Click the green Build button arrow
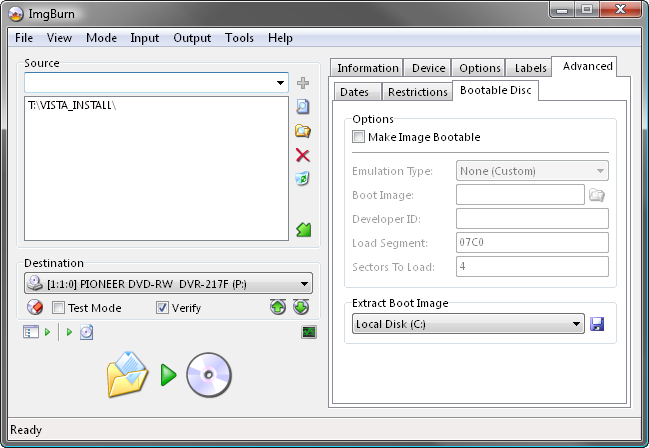The width and height of the screenshot is (649, 448). pyautogui.click(x=168, y=375)
